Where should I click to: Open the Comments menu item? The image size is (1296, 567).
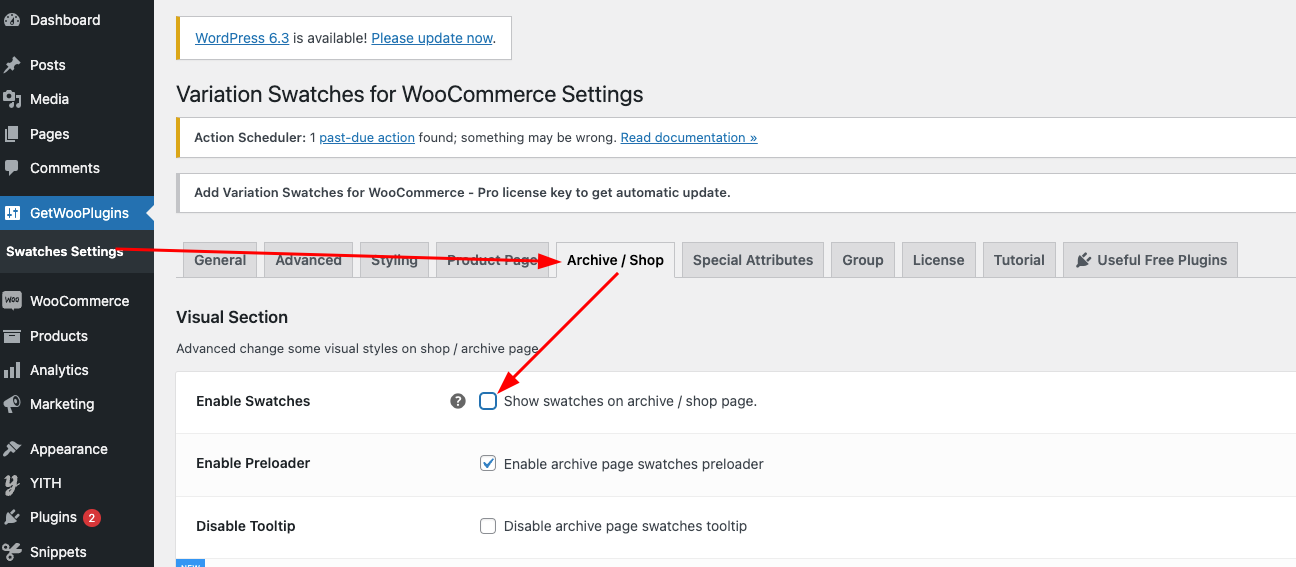[77, 168]
